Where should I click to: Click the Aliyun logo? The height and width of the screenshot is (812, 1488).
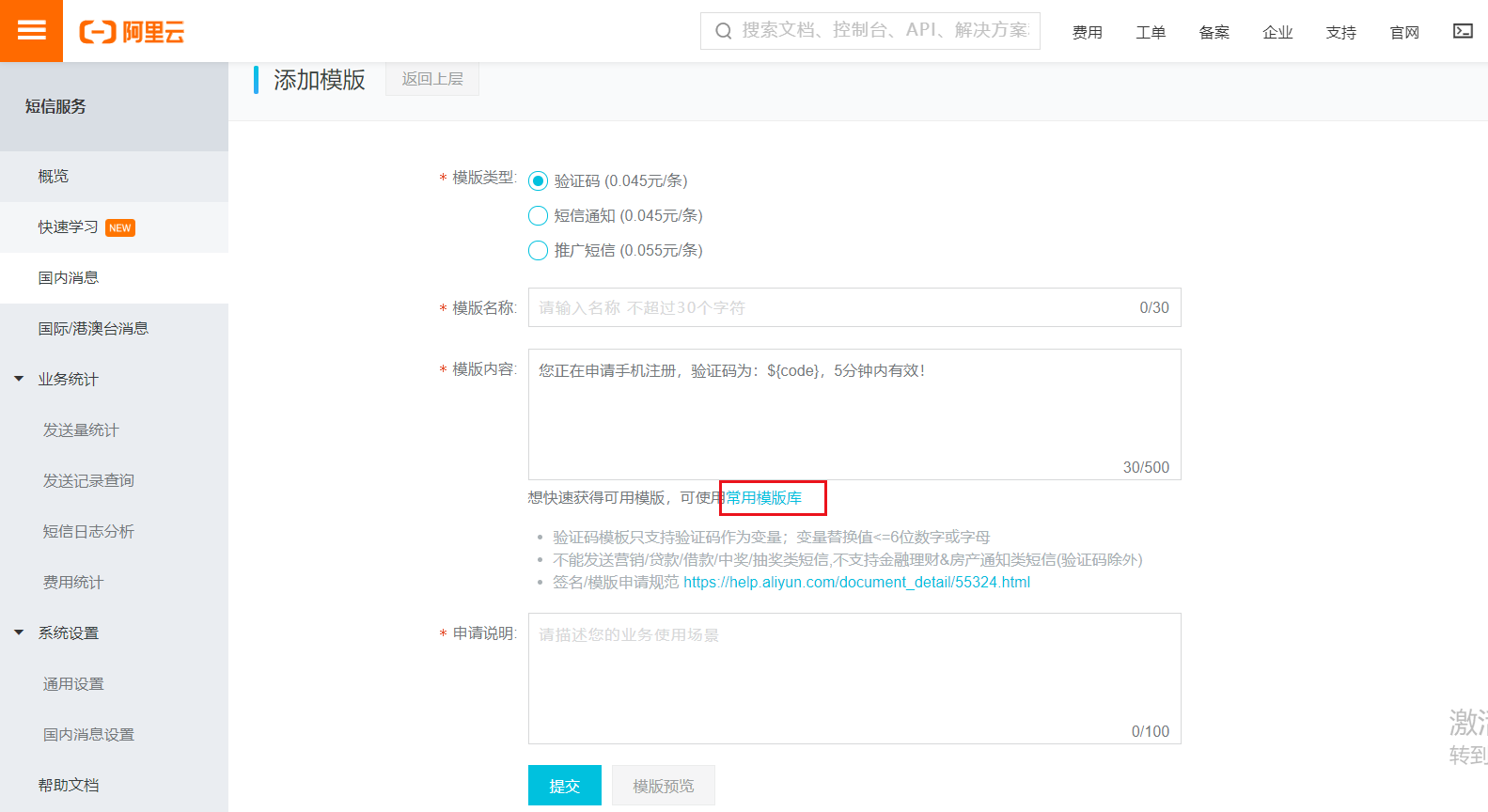132,32
